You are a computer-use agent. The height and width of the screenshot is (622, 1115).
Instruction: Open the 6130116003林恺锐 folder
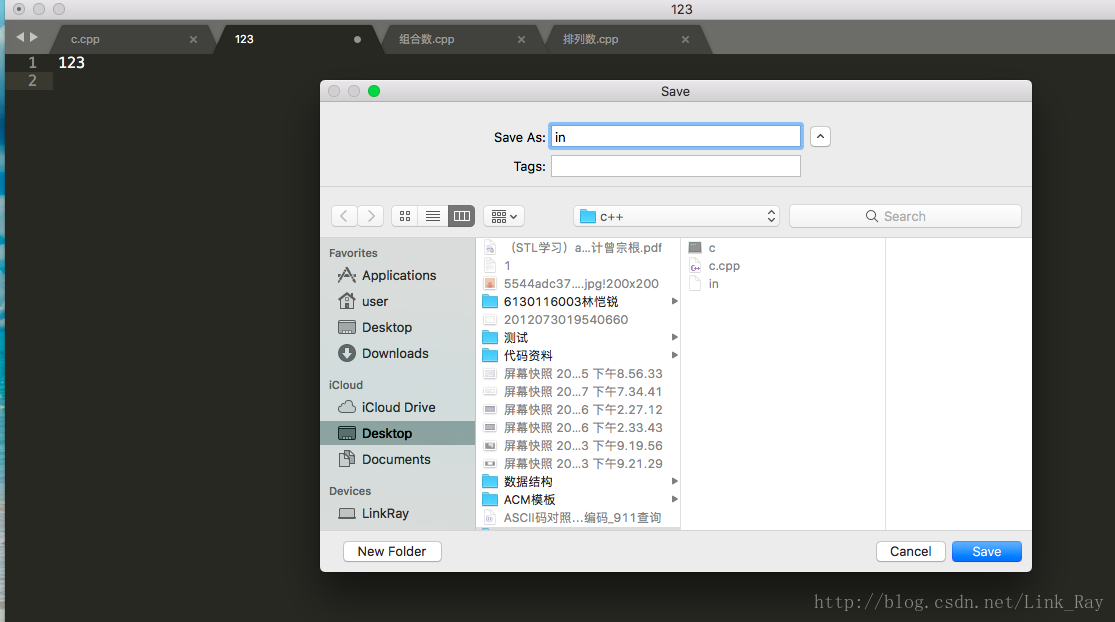pyautogui.click(x=560, y=301)
